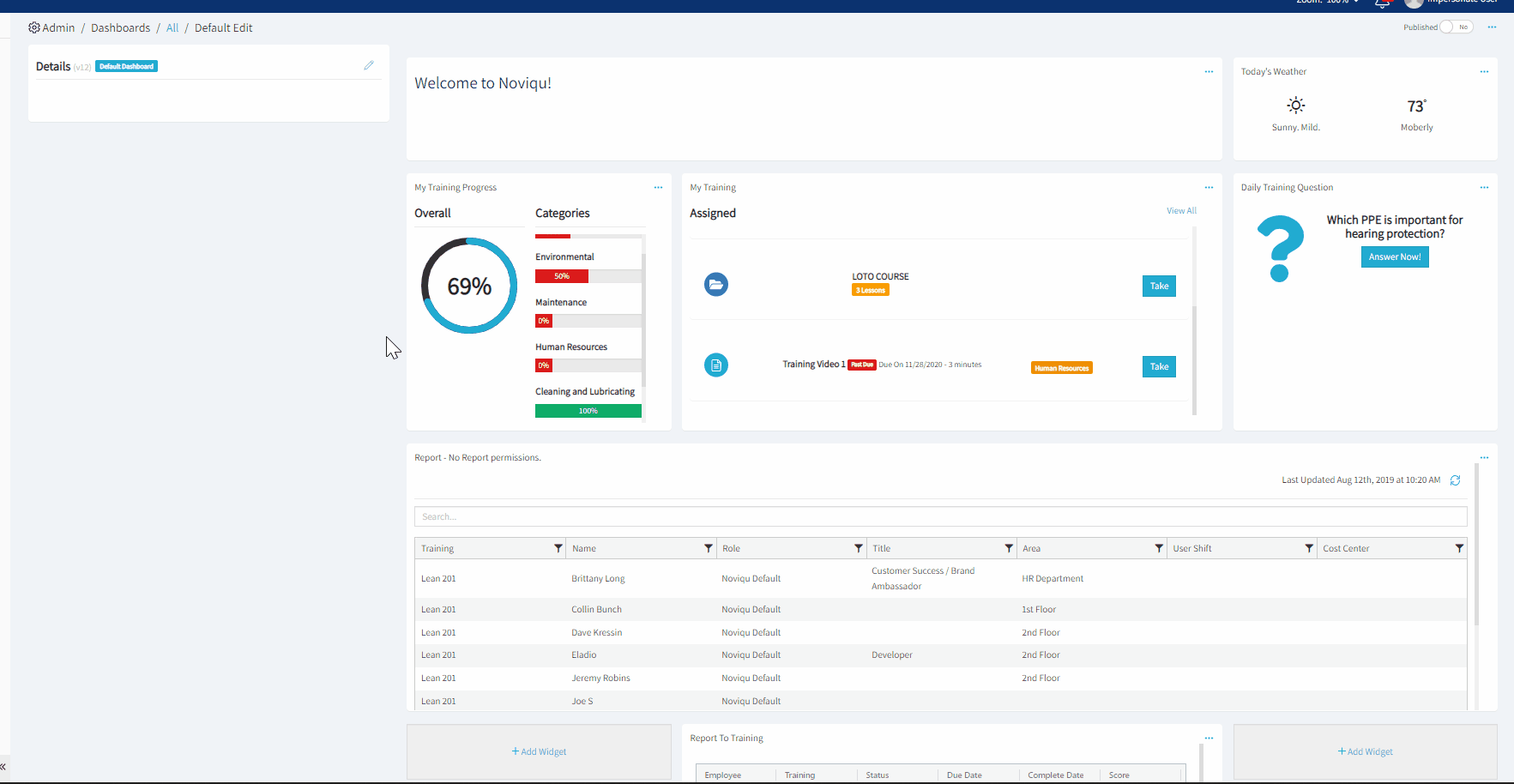Open the Cost Center column filter
This screenshot has width=1514, height=784.
click(1459, 547)
